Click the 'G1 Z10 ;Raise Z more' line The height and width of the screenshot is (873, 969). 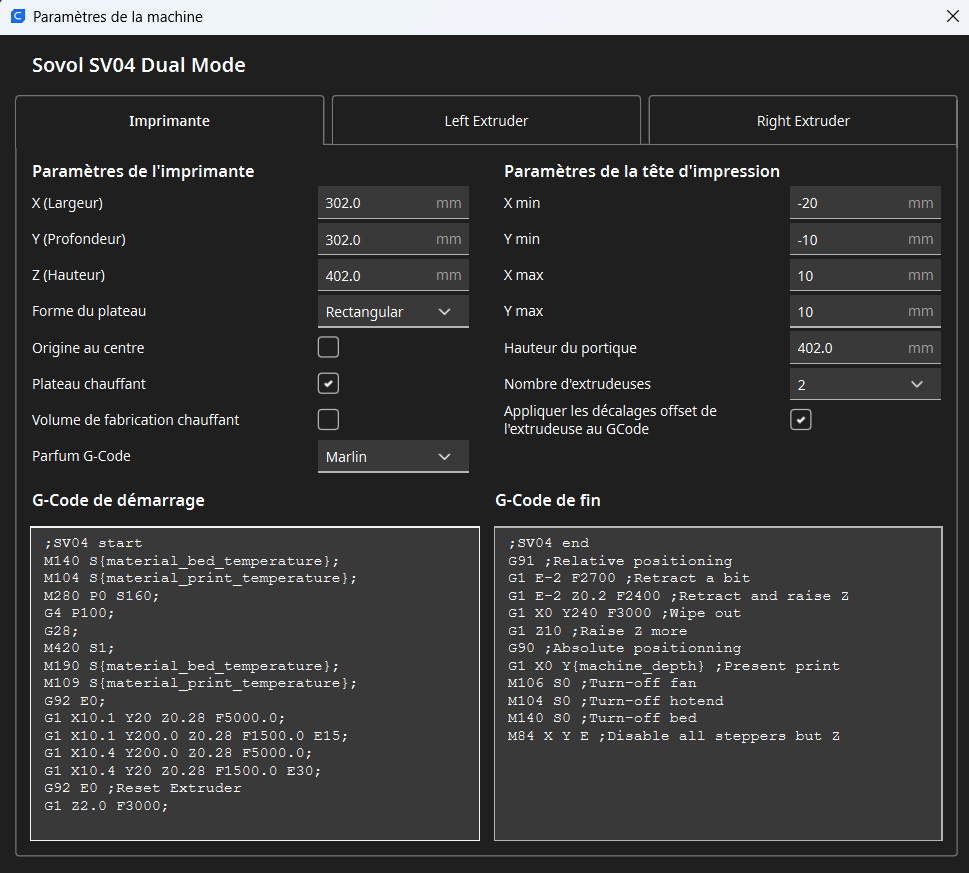pos(598,631)
